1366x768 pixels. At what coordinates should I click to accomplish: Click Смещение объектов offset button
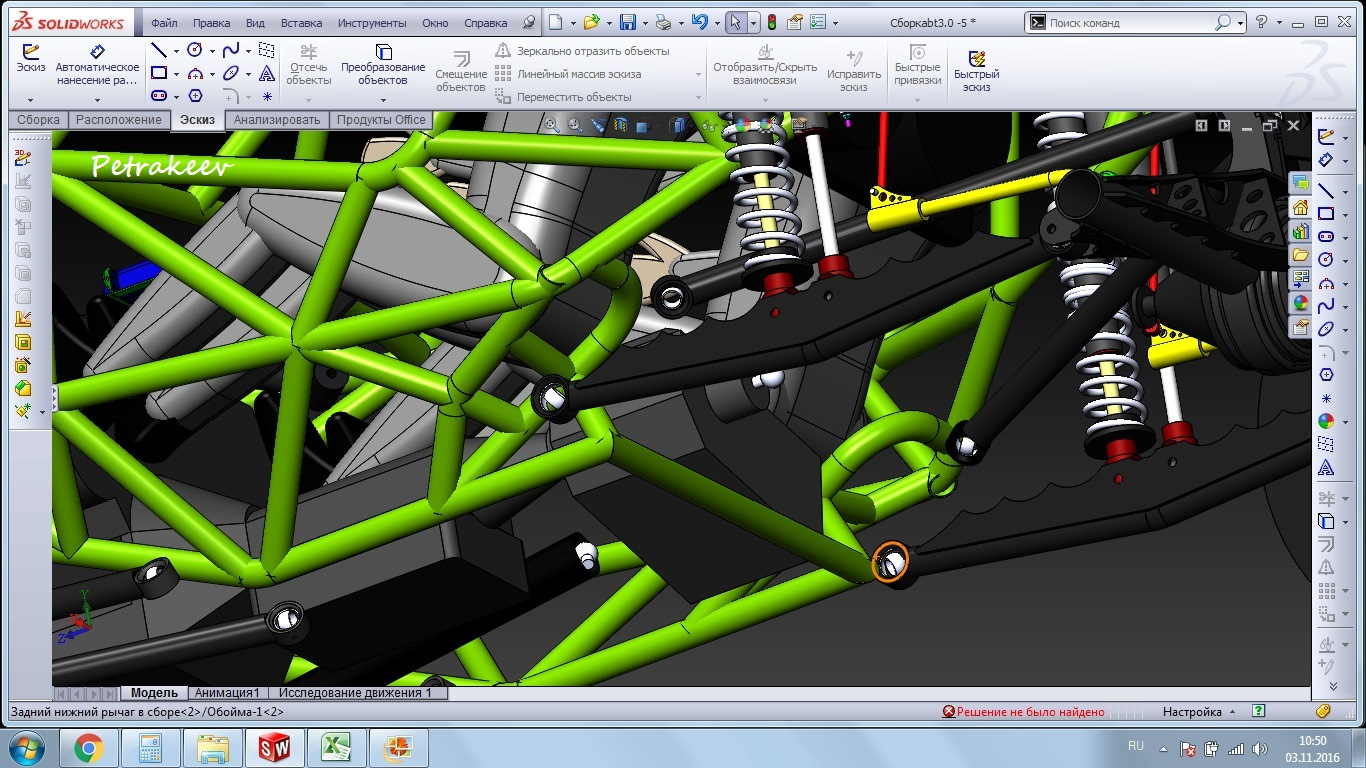pos(461,70)
